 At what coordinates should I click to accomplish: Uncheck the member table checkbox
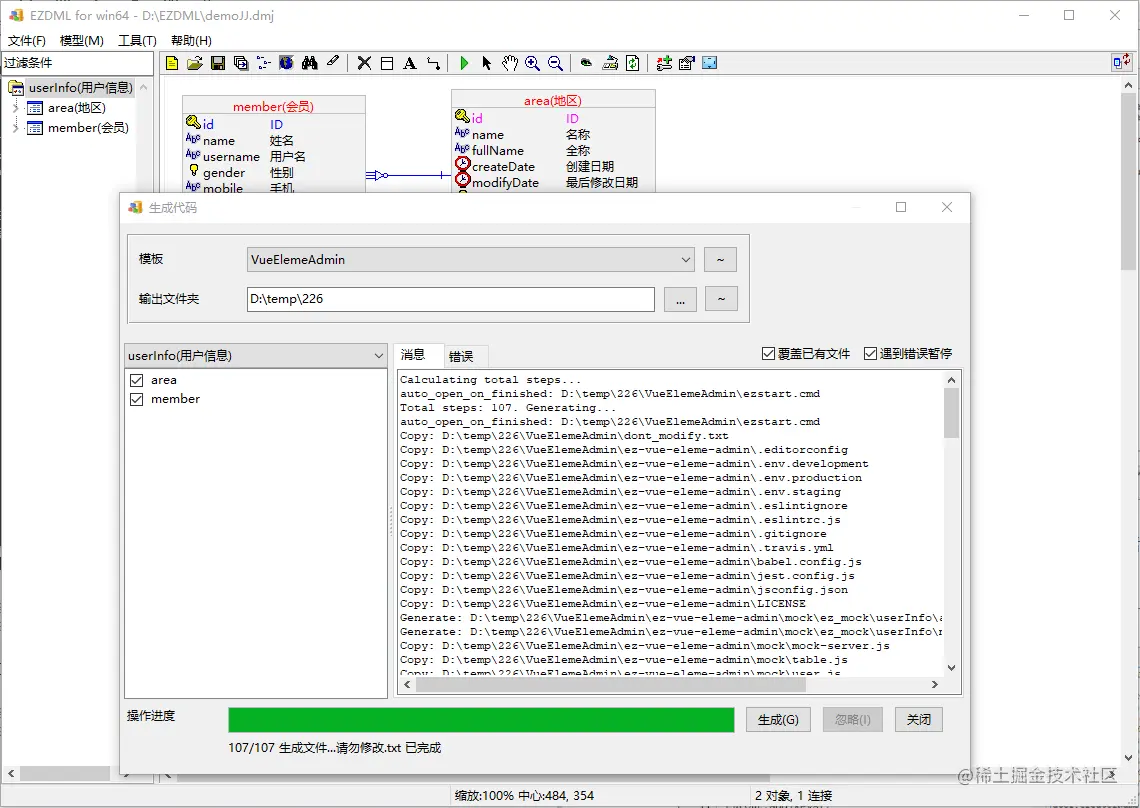[136, 399]
